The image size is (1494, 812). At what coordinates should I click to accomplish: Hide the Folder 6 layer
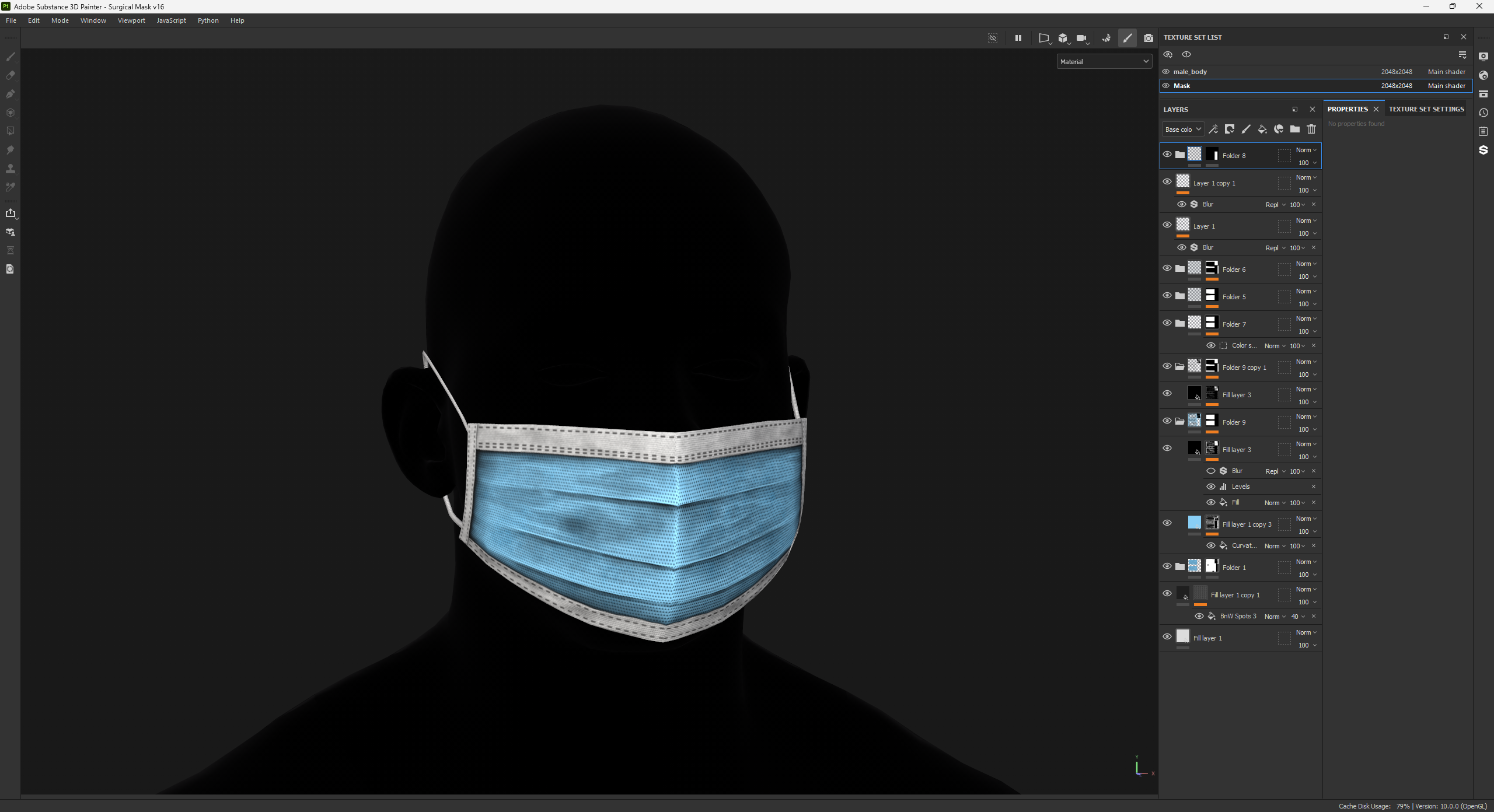[1167, 268]
